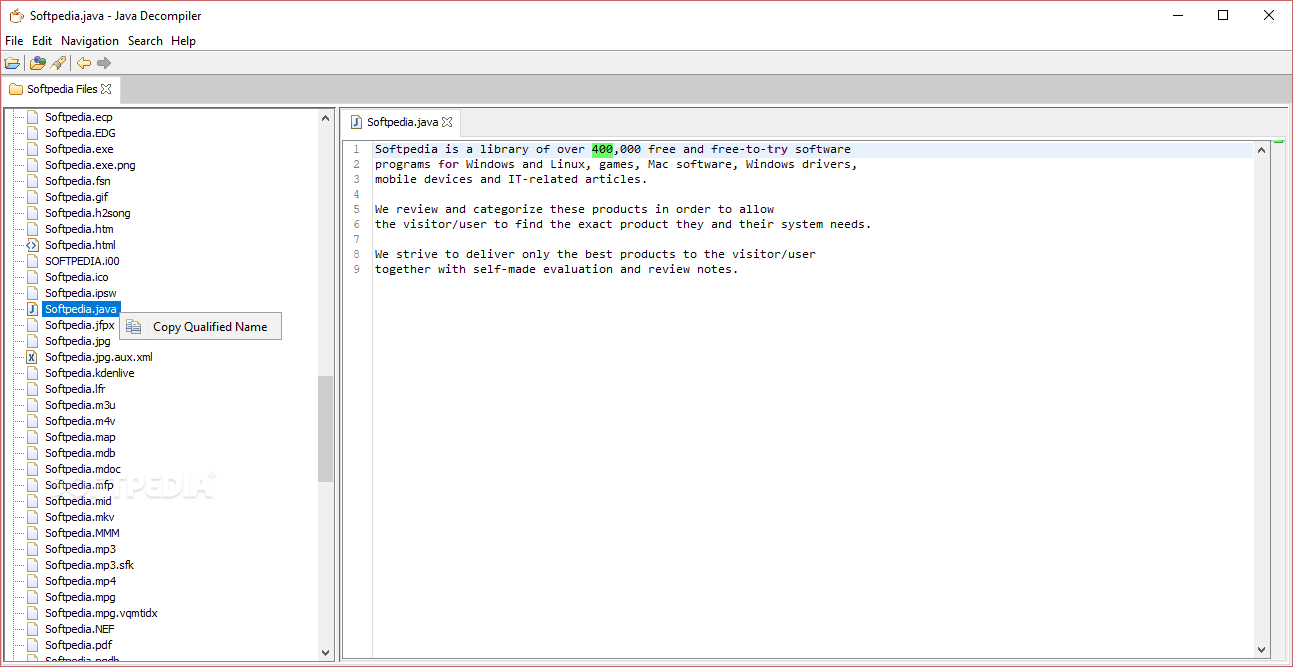This screenshot has width=1293, height=667.
Task: Select Softpedia.mp3.sfk in the file tree
Action: [x=89, y=565]
